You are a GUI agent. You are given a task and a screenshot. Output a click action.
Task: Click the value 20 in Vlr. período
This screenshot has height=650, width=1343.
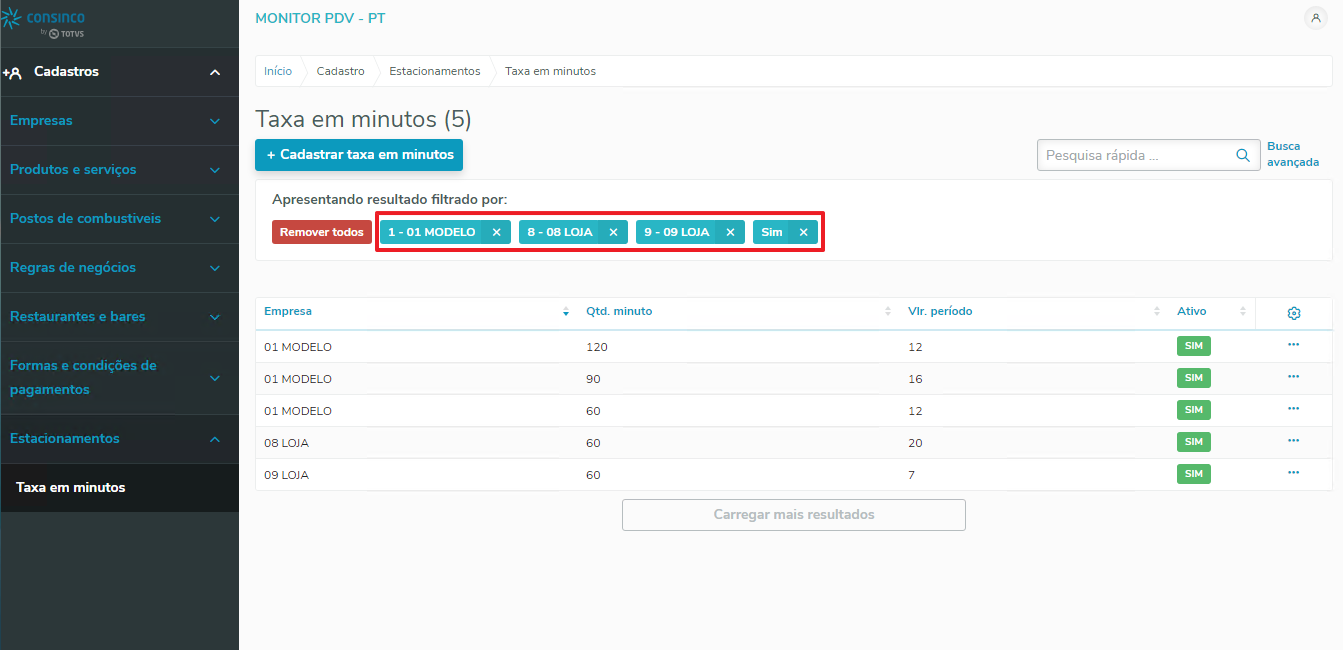click(x=915, y=443)
